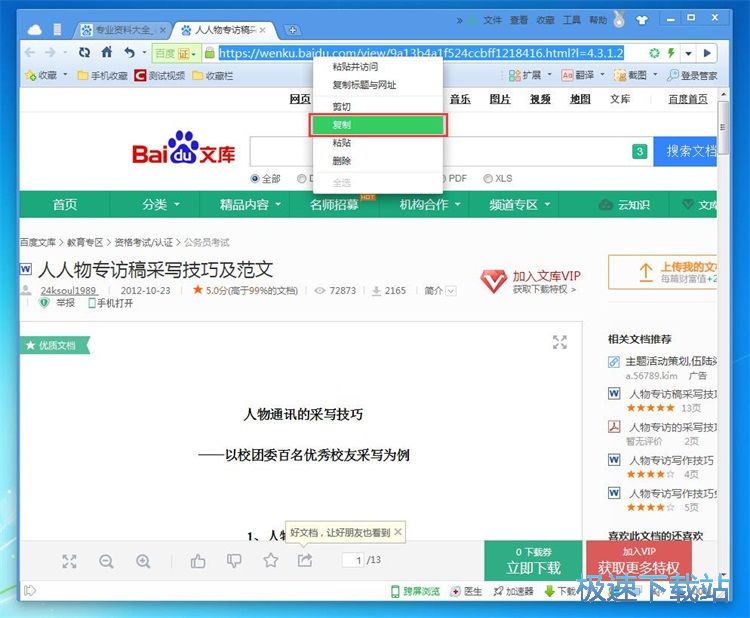750x618 pixels.
Task: Choose 粘贴并访问 in the context menu
Action: 378,66
